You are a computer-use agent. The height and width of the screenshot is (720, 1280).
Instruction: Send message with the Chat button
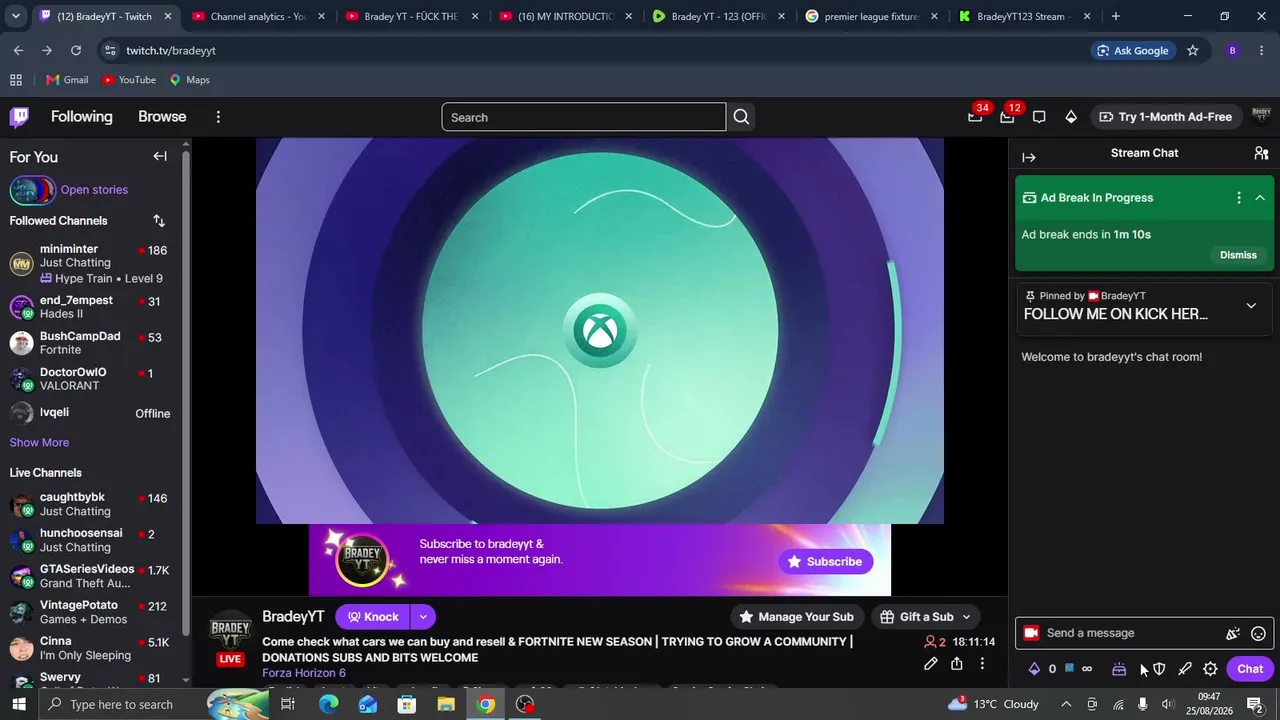[1250, 669]
